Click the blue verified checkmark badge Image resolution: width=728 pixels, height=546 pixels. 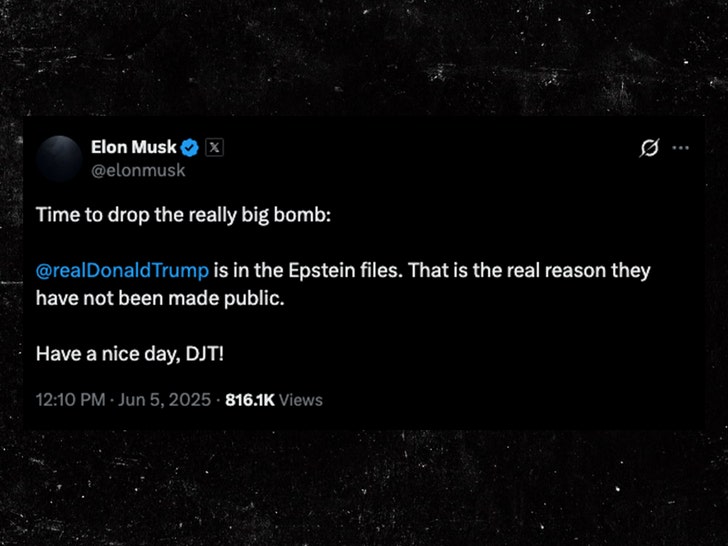pos(190,148)
